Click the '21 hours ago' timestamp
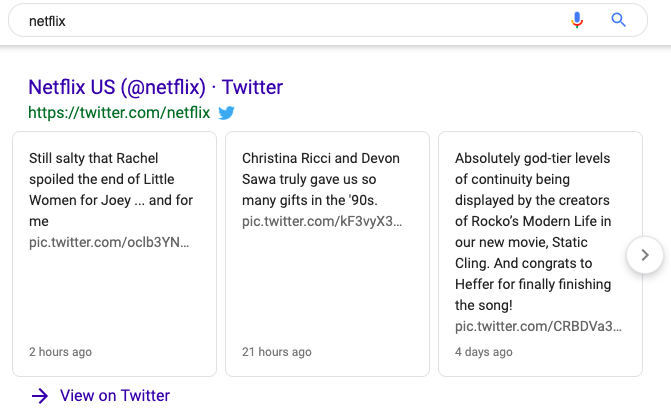This screenshot has height=414, width=671. [x=276, y=352]
